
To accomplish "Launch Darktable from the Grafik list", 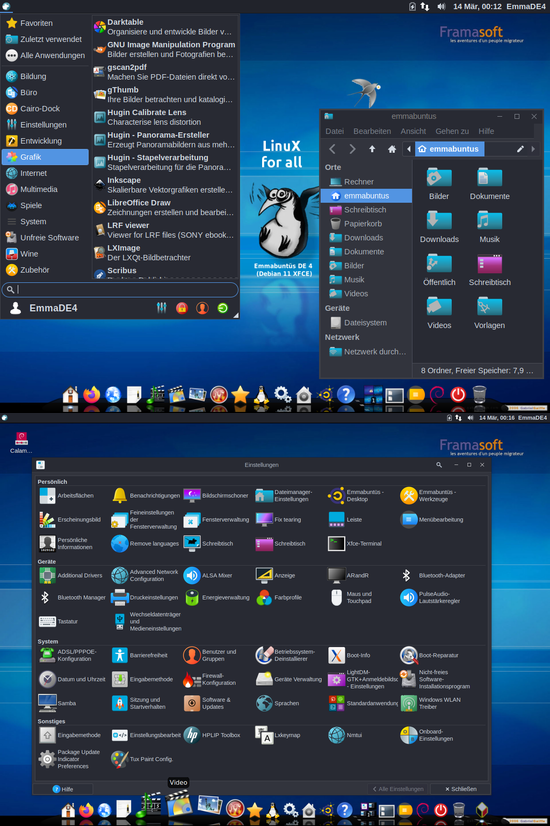I will (165, 27).
